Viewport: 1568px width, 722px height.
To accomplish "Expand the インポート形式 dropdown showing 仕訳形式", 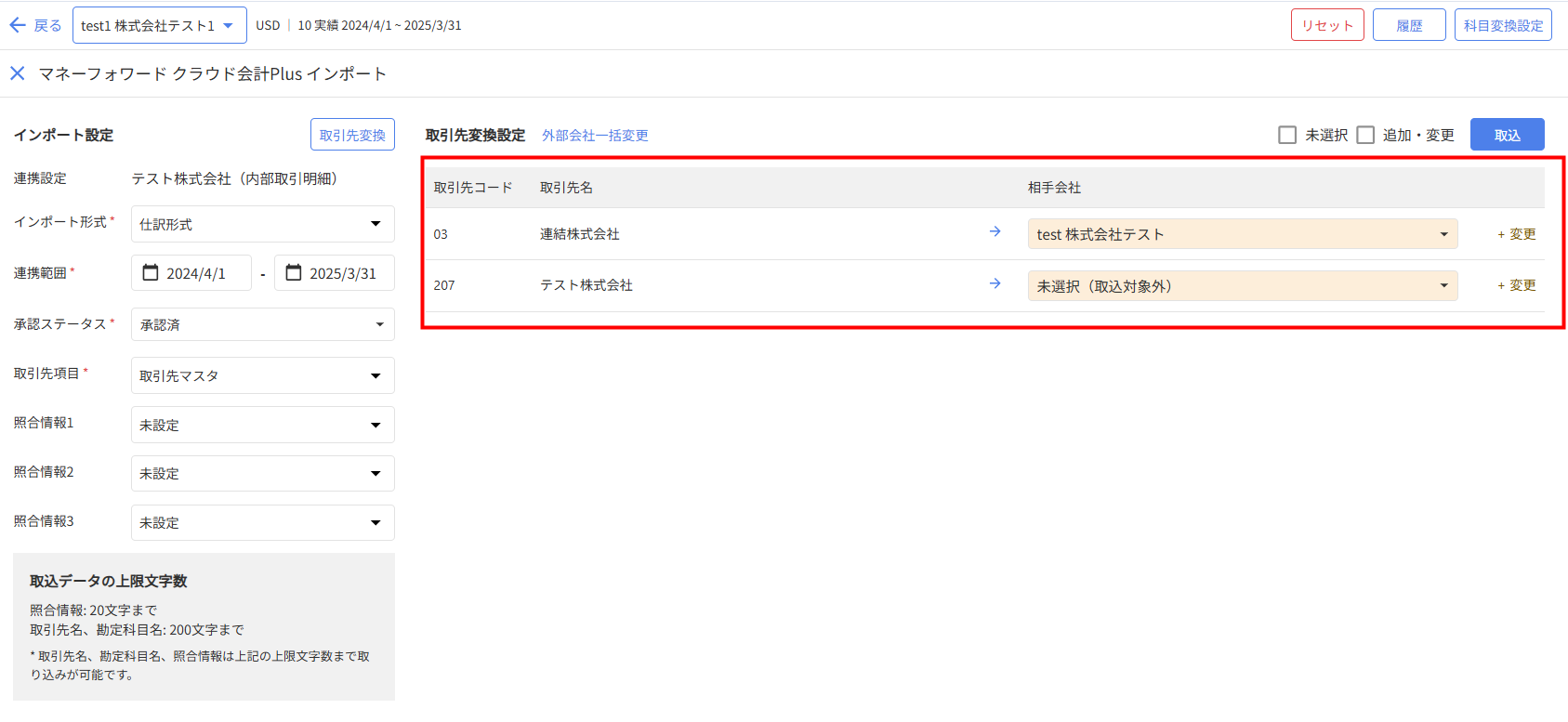I will pyautogui.click(x=262, y=224).
